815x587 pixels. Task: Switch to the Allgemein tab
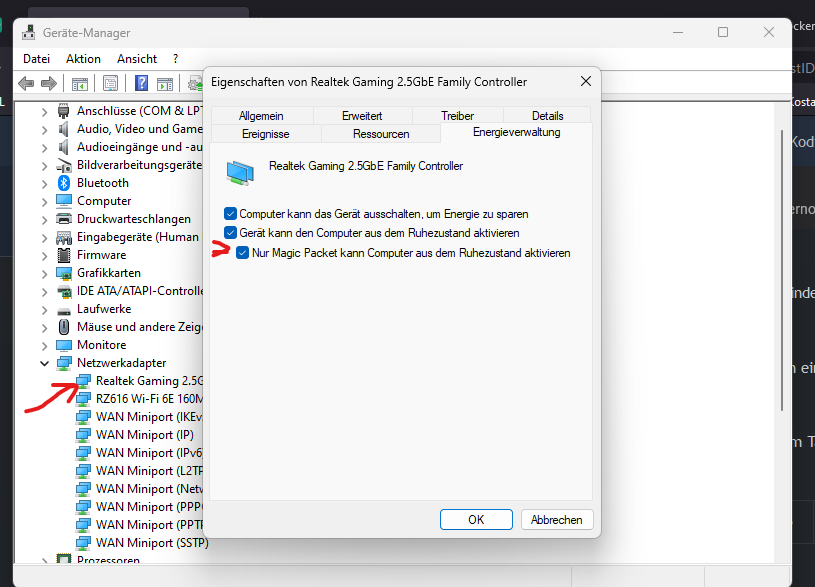coord(261,115)
